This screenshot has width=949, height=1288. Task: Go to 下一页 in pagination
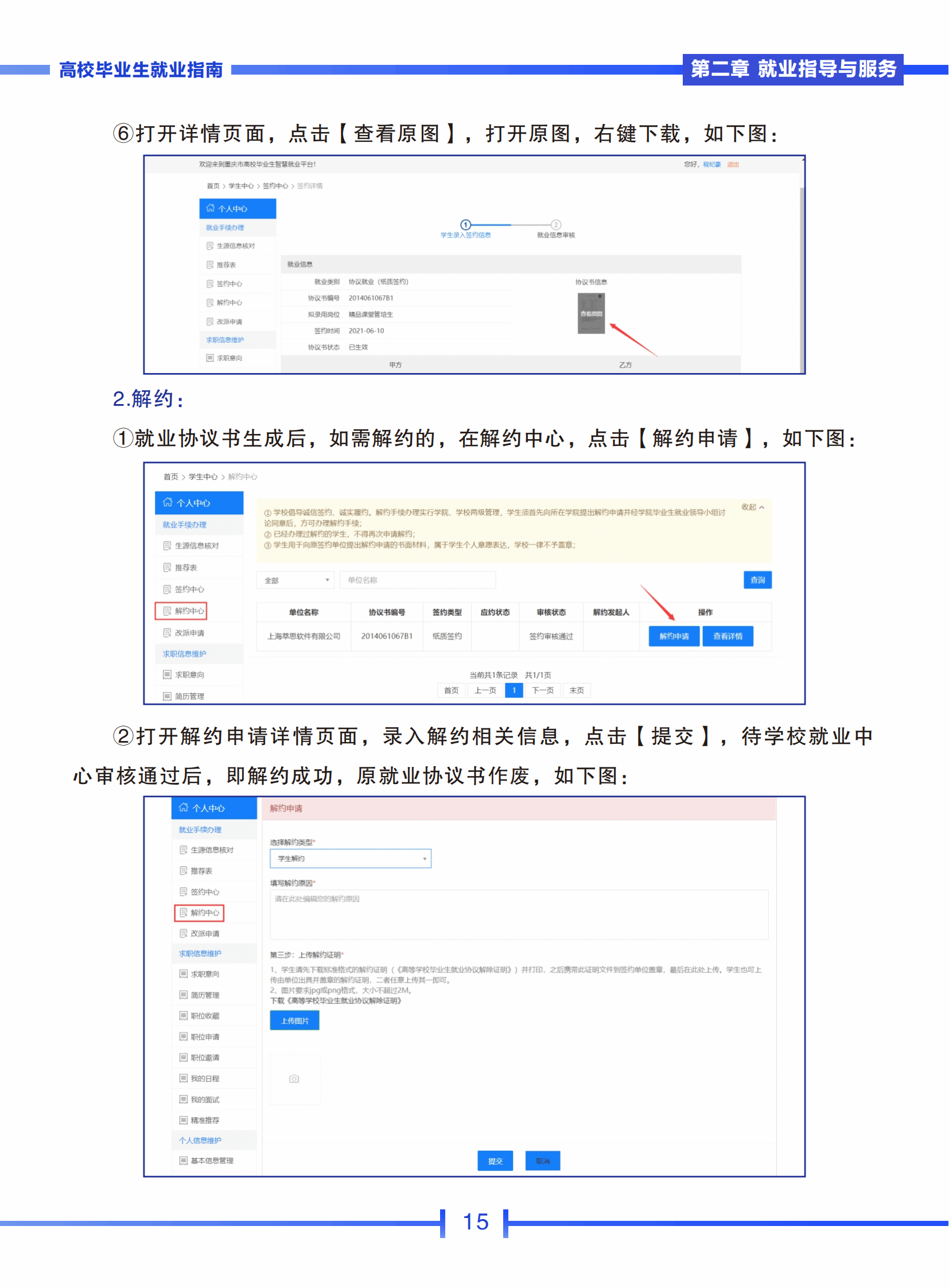point(542,690)
